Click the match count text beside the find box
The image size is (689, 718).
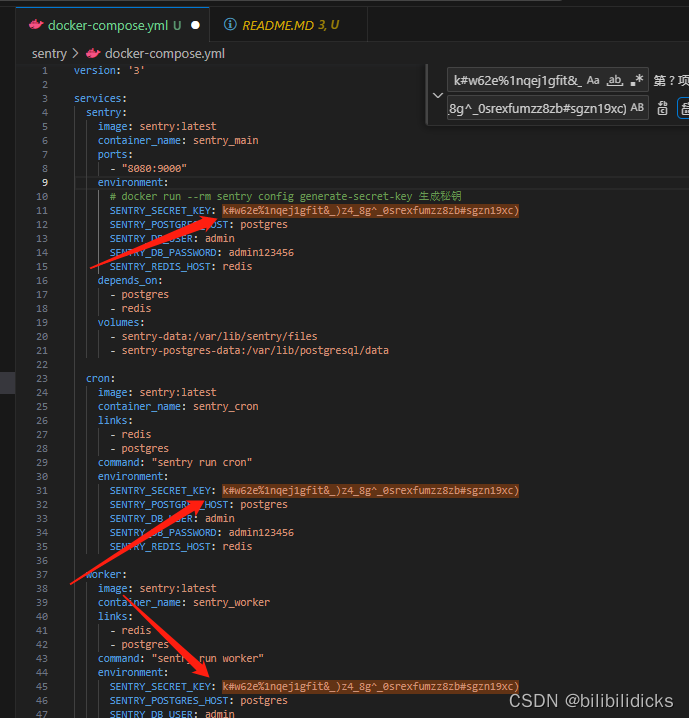pos(671,81)
